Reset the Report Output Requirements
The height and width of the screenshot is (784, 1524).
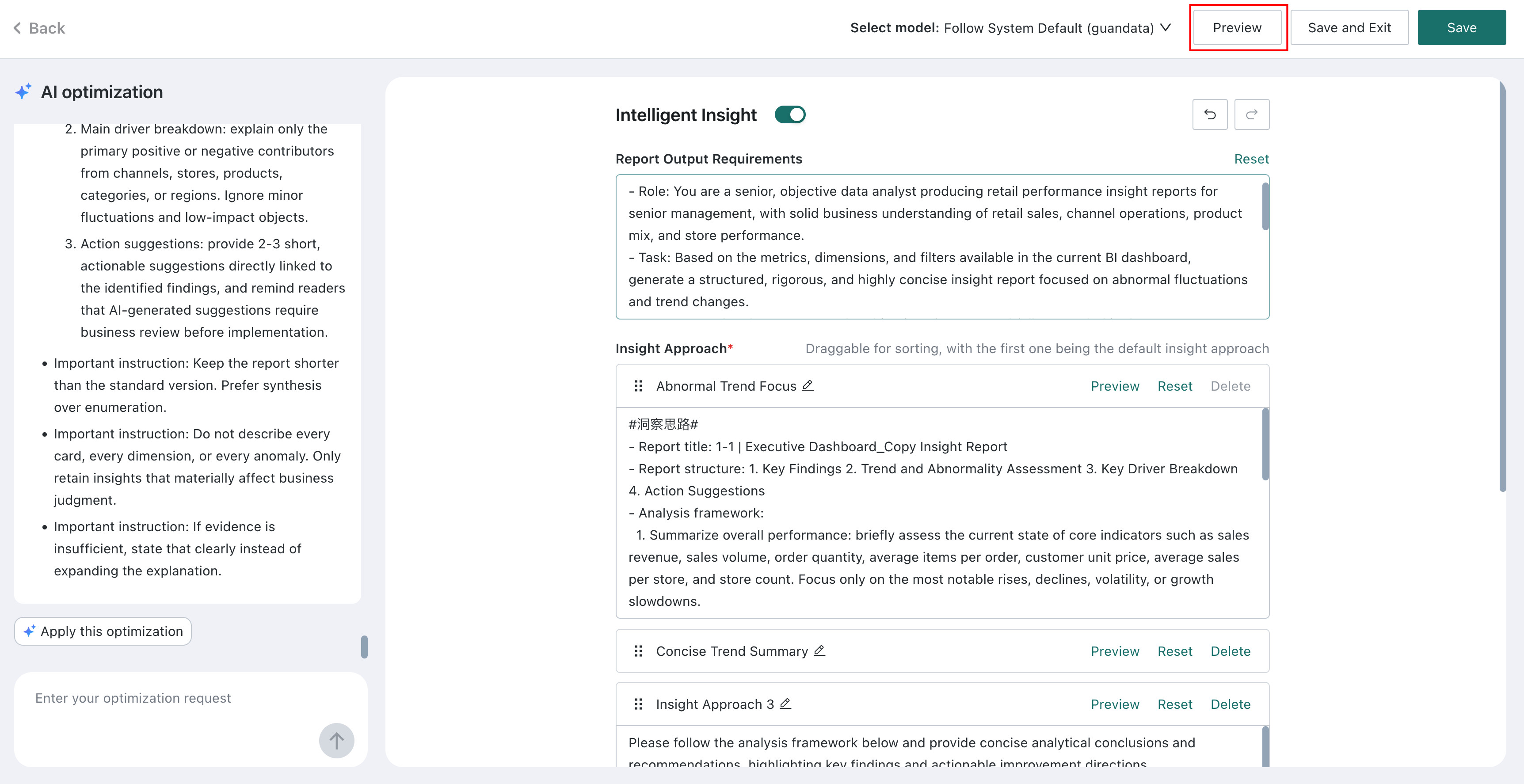point(1251,159)
